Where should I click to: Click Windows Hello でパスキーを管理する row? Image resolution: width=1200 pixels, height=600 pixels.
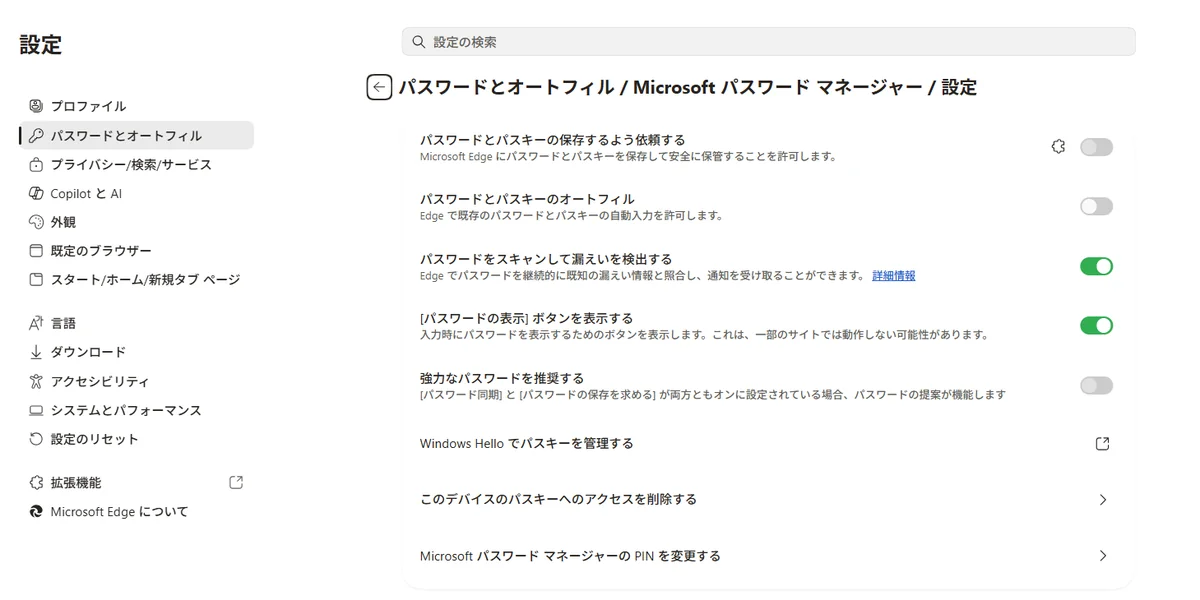click(767, 444)
